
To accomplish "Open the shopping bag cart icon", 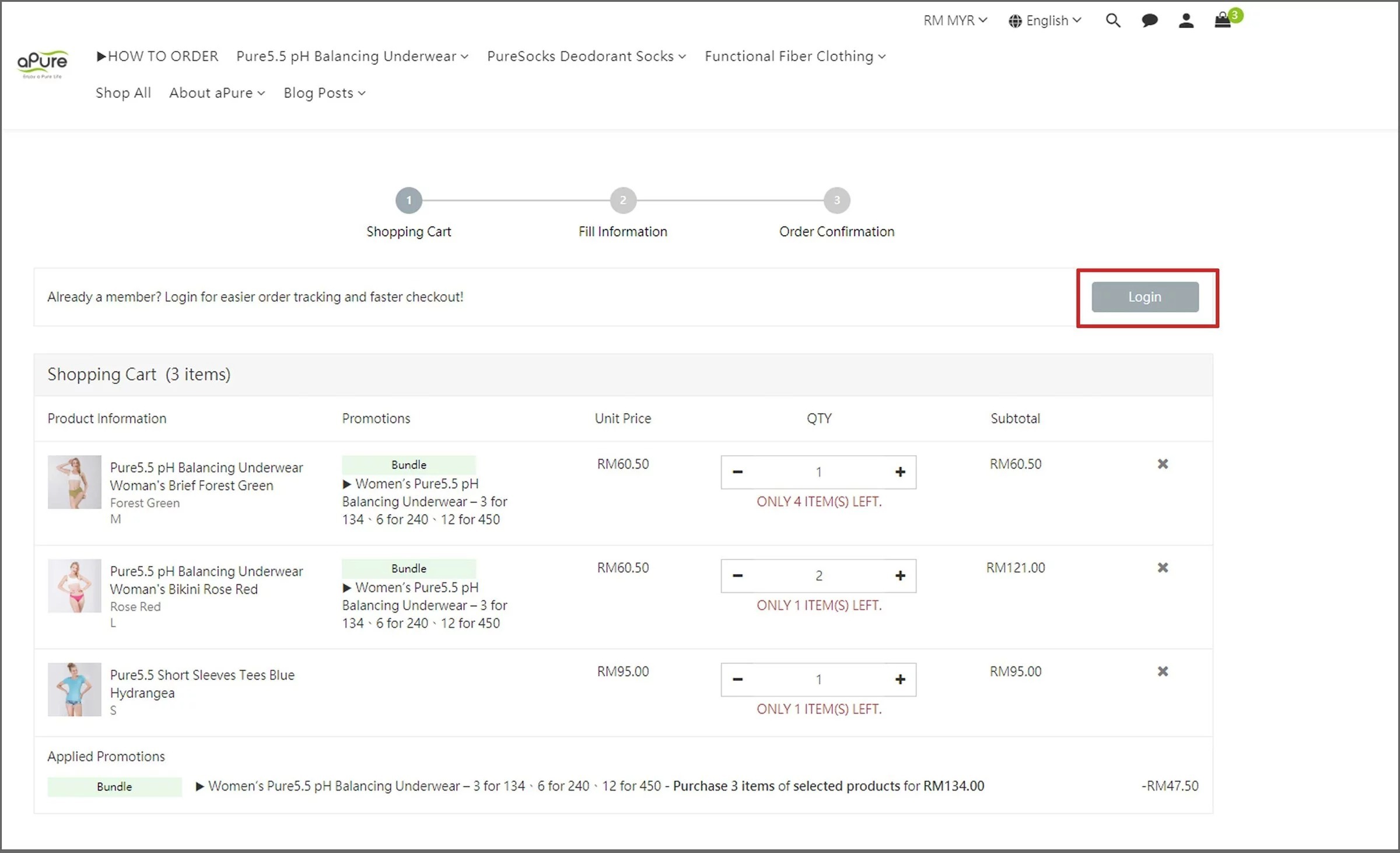I will pos(1223,20).
